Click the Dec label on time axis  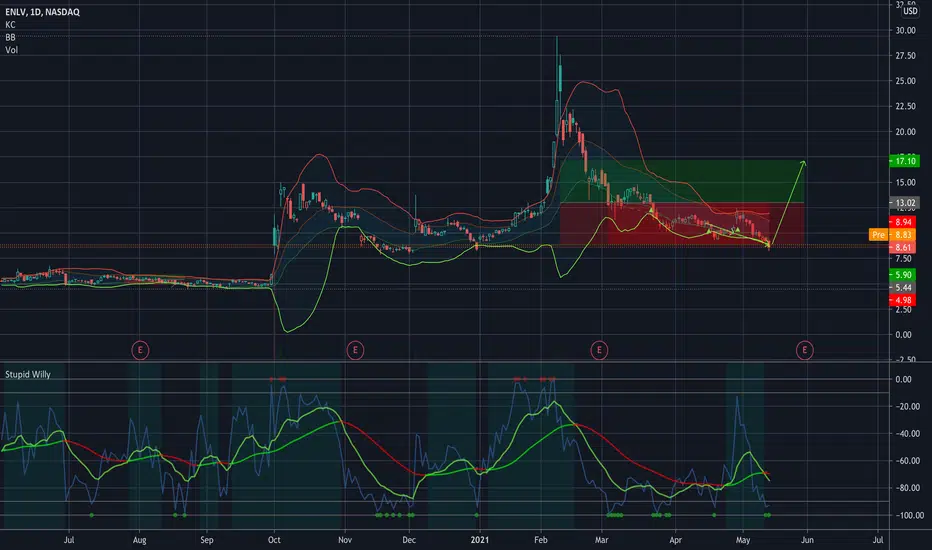409,540
